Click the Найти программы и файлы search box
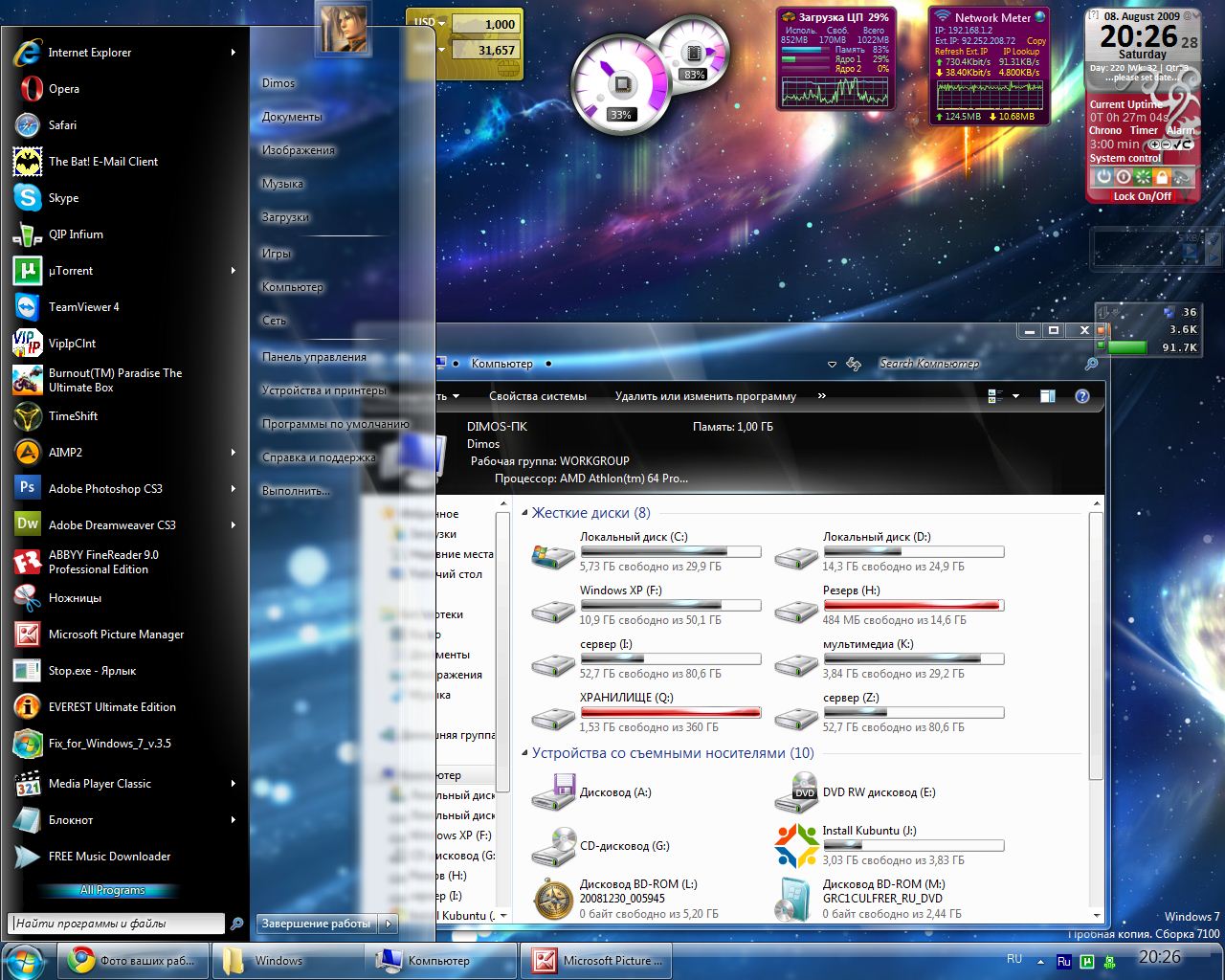The height and width of the screenshot is (980, 1225). point(116,924)
